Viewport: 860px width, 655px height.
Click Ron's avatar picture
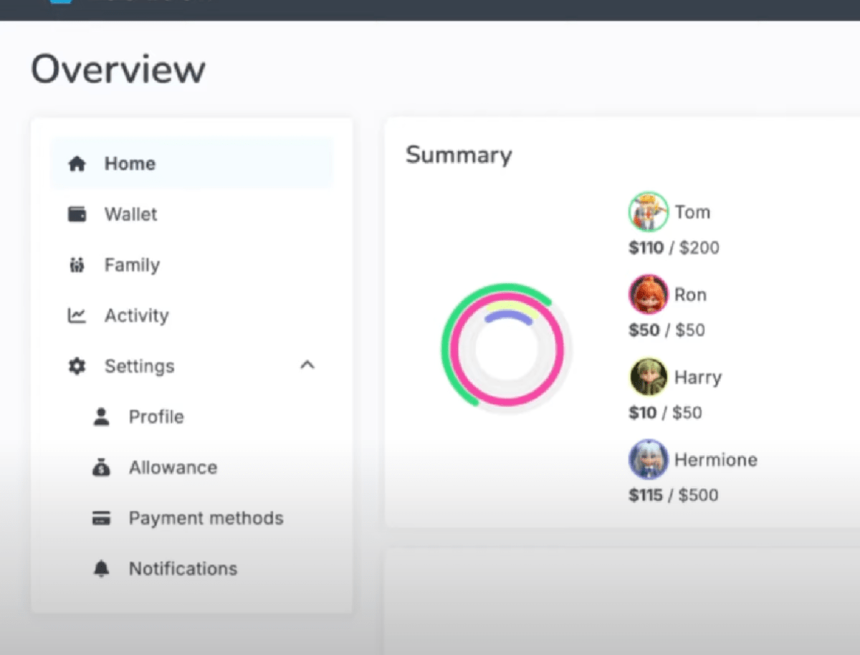click(648, 294)
